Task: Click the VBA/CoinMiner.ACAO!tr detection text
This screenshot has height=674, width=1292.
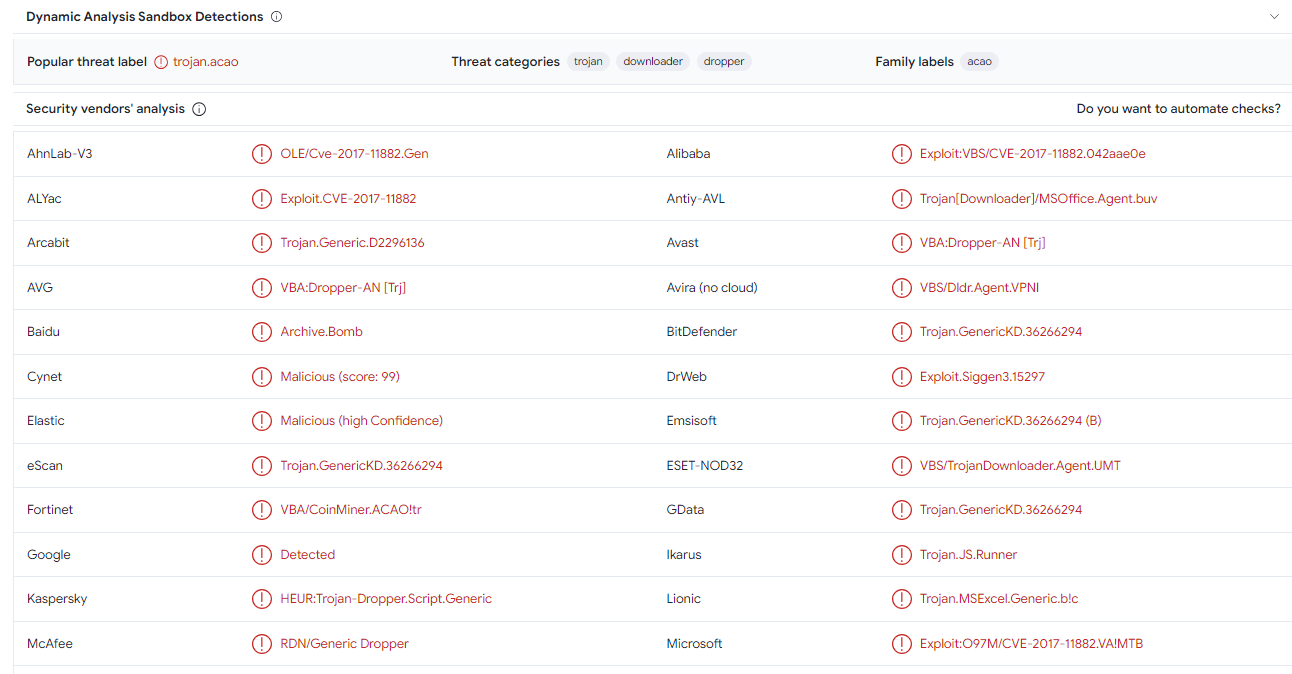Action: click(351, 510)
